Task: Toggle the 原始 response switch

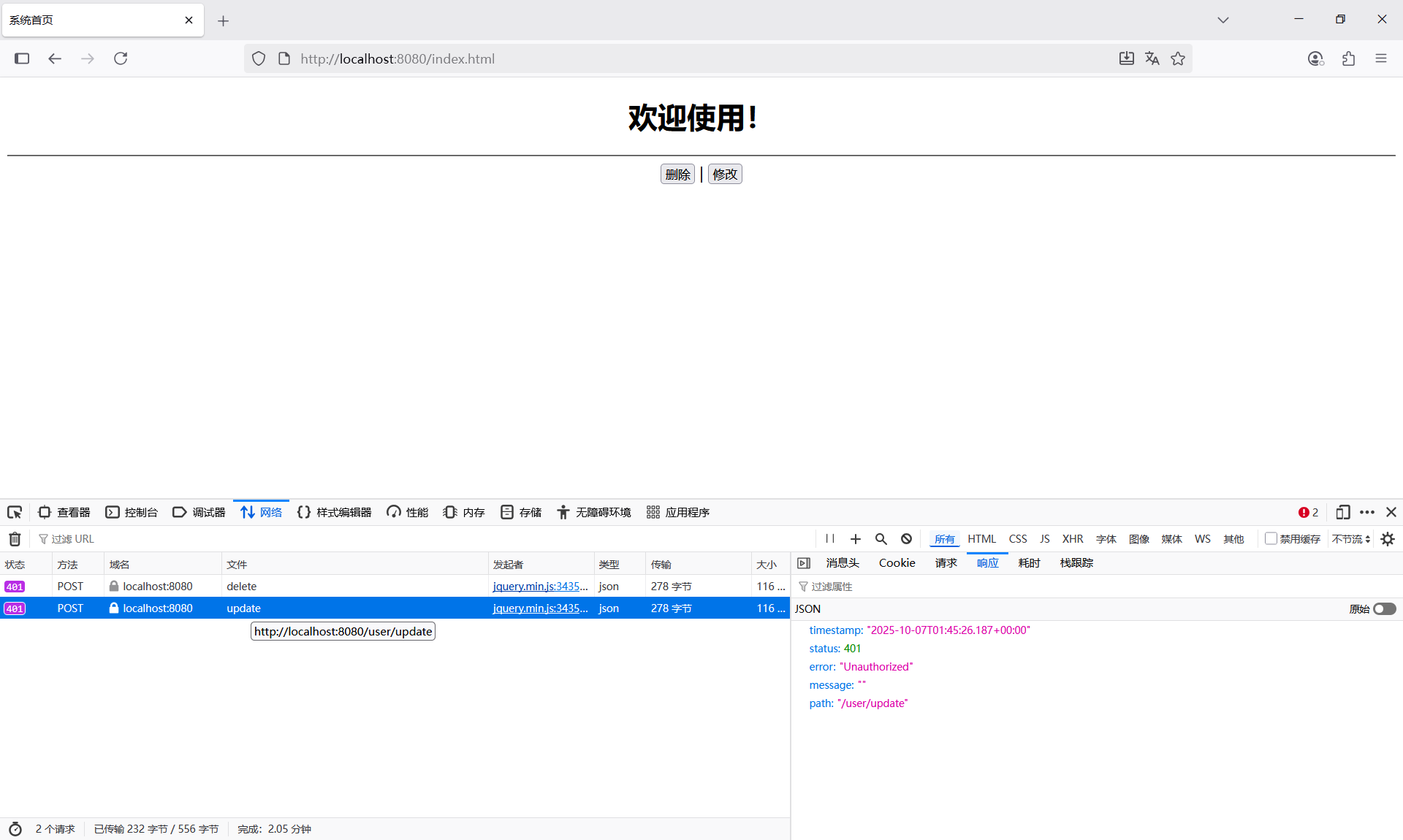Action: pos(1385,608)
